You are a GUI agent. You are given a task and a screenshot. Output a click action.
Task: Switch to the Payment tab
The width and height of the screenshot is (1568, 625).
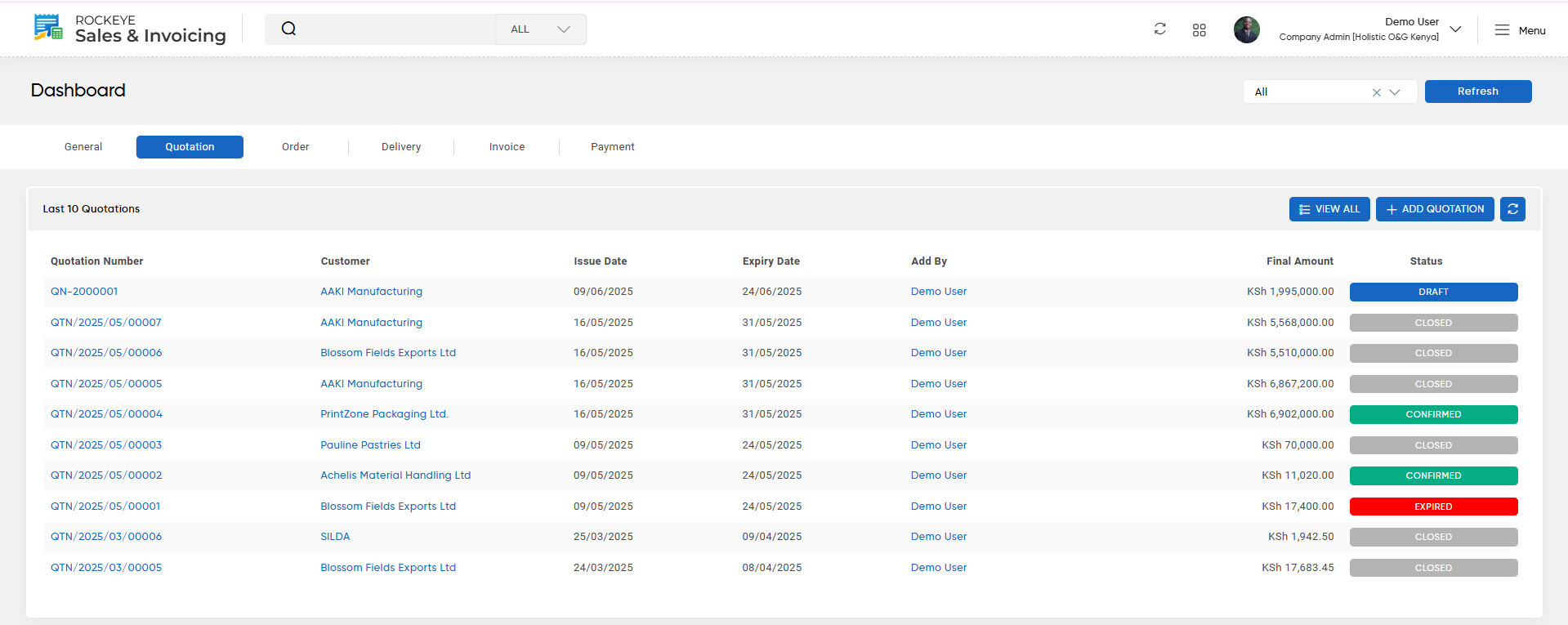coord(613,147)
